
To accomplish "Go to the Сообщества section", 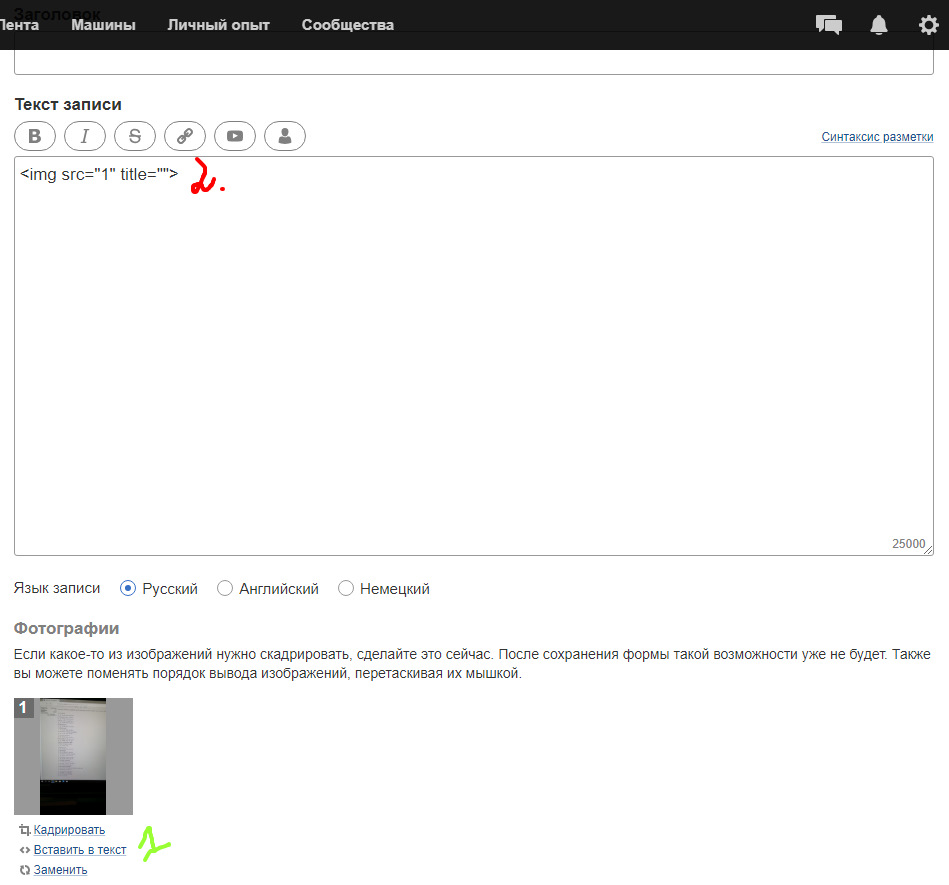I will point(347,25).
